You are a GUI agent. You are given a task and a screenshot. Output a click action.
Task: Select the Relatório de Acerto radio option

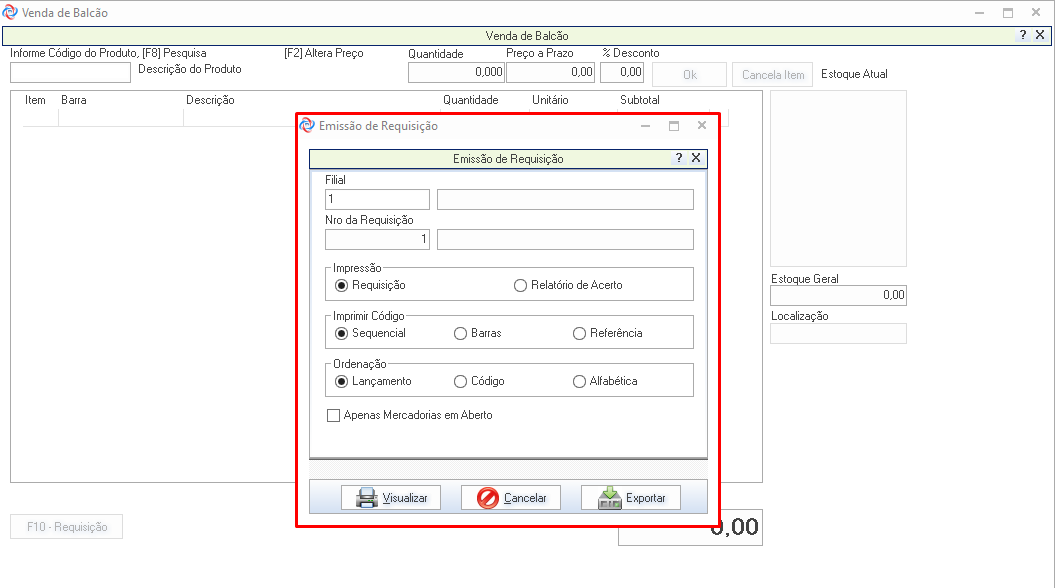(520, 285)
